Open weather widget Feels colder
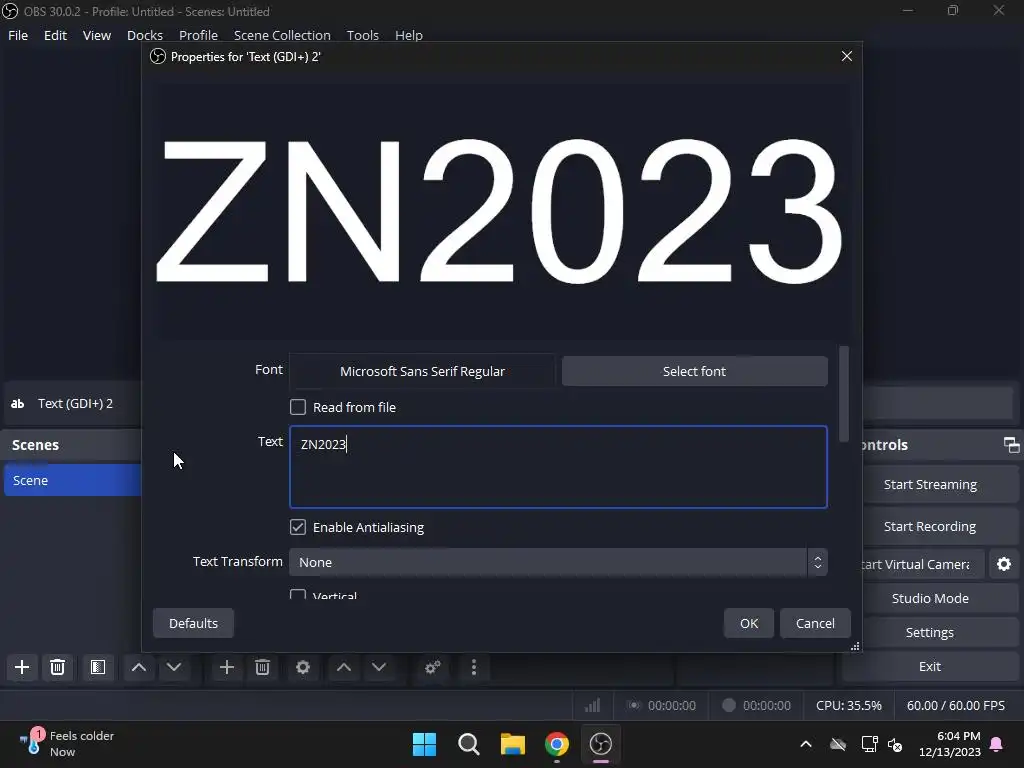Screen dimensions: 1024x768 [x=67, y=743]
